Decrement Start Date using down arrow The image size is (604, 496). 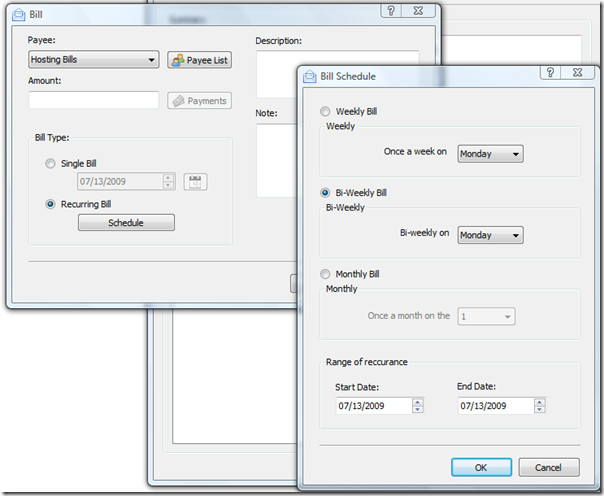[418, 410]
